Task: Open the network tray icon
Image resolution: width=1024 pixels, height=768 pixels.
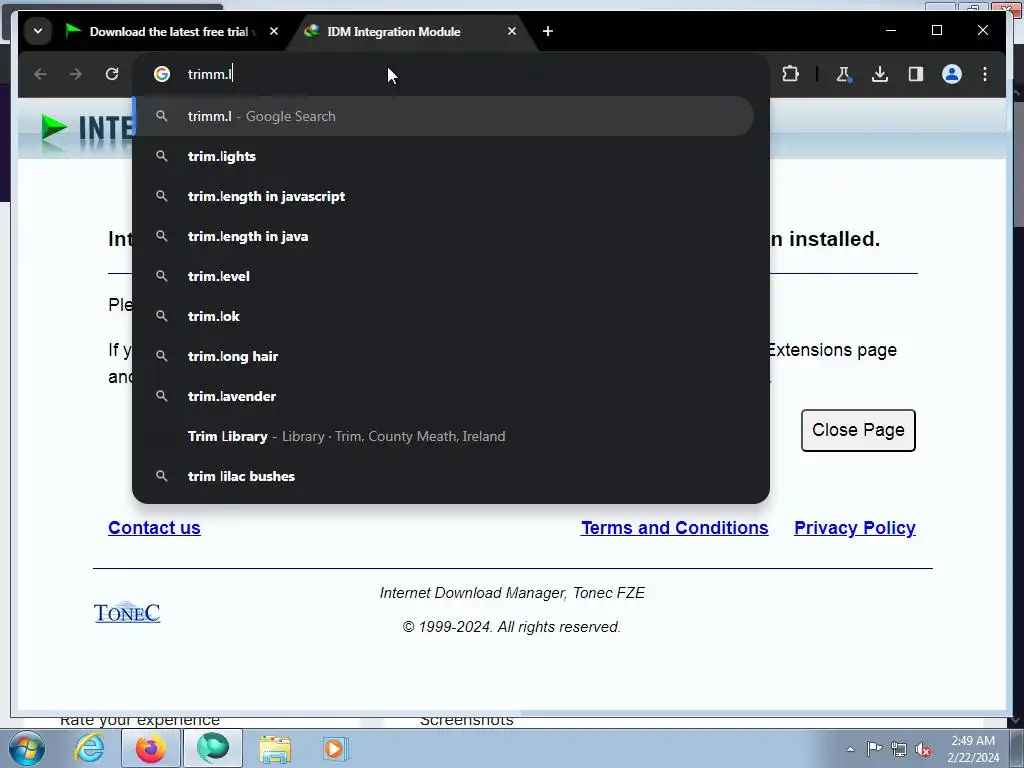Action: coord(899,749)
